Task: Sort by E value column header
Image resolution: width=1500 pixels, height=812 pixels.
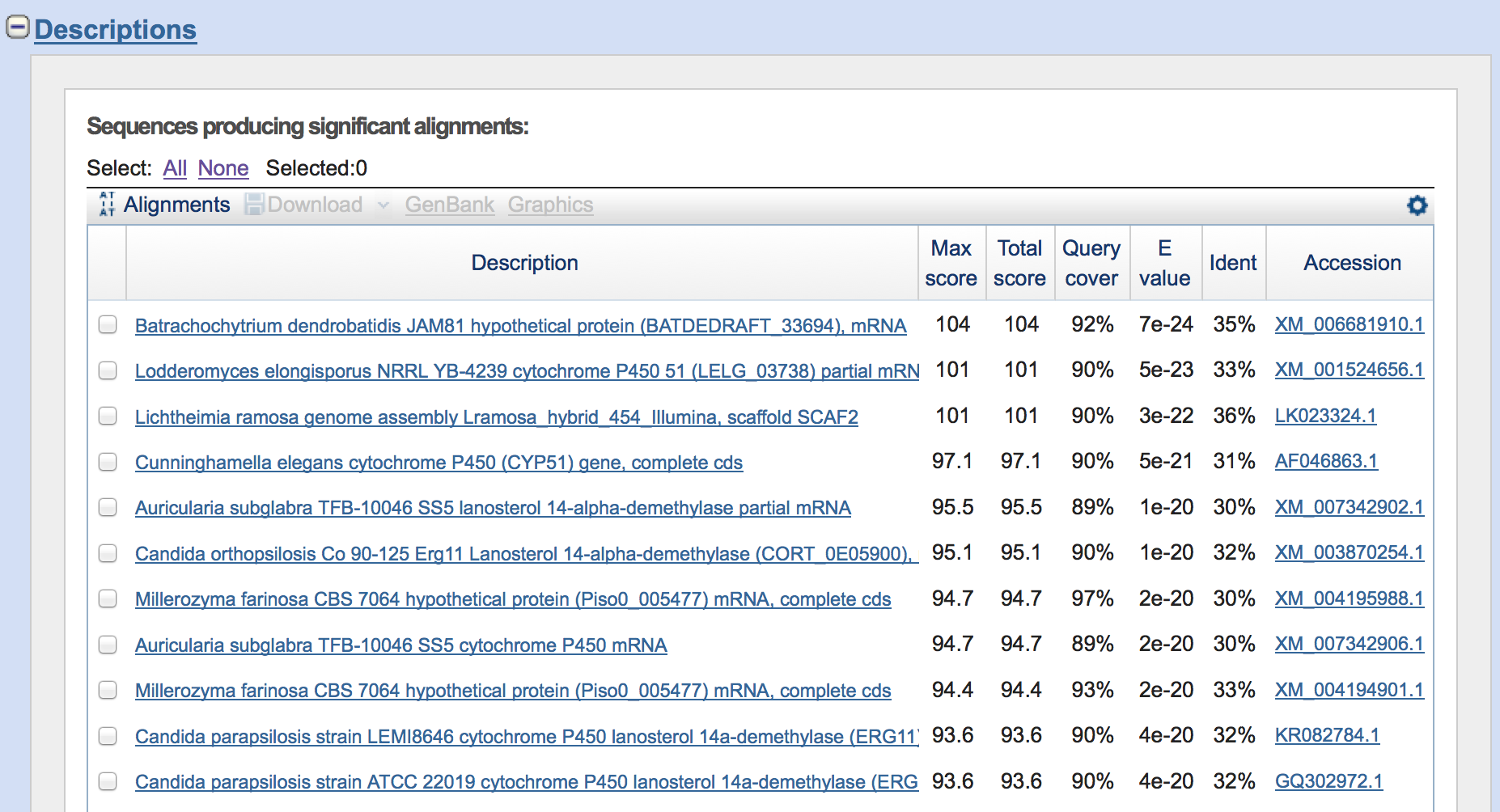Action: point(1164,263)
